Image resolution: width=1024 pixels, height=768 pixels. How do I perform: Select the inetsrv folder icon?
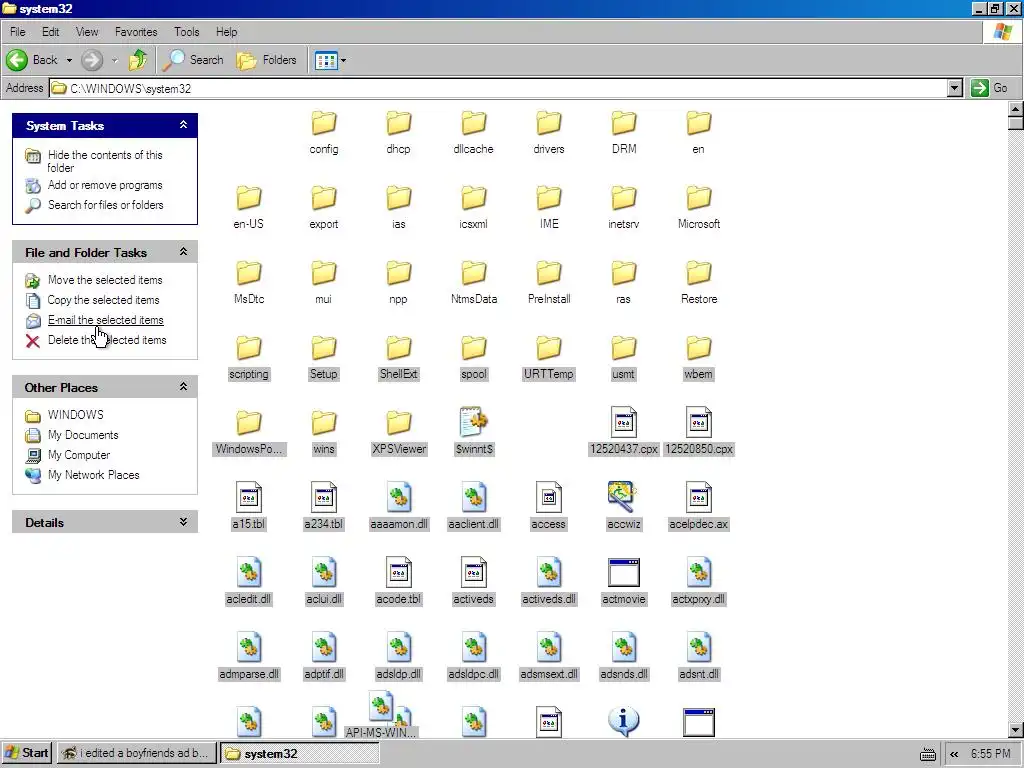(x=624, y=198)
